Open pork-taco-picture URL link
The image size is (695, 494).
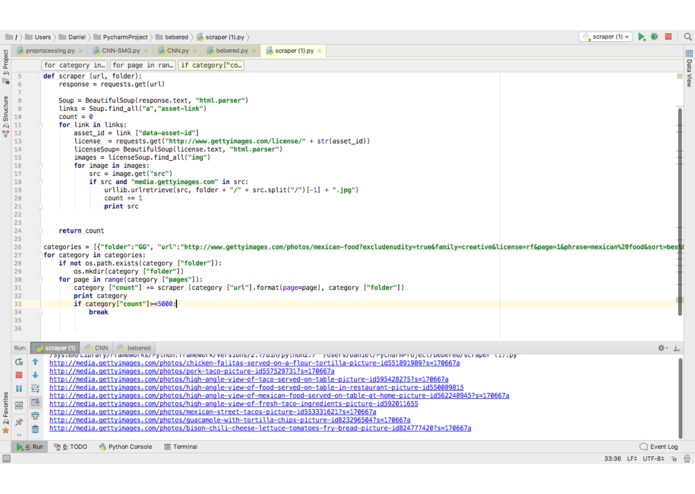(x=191, y=371)
